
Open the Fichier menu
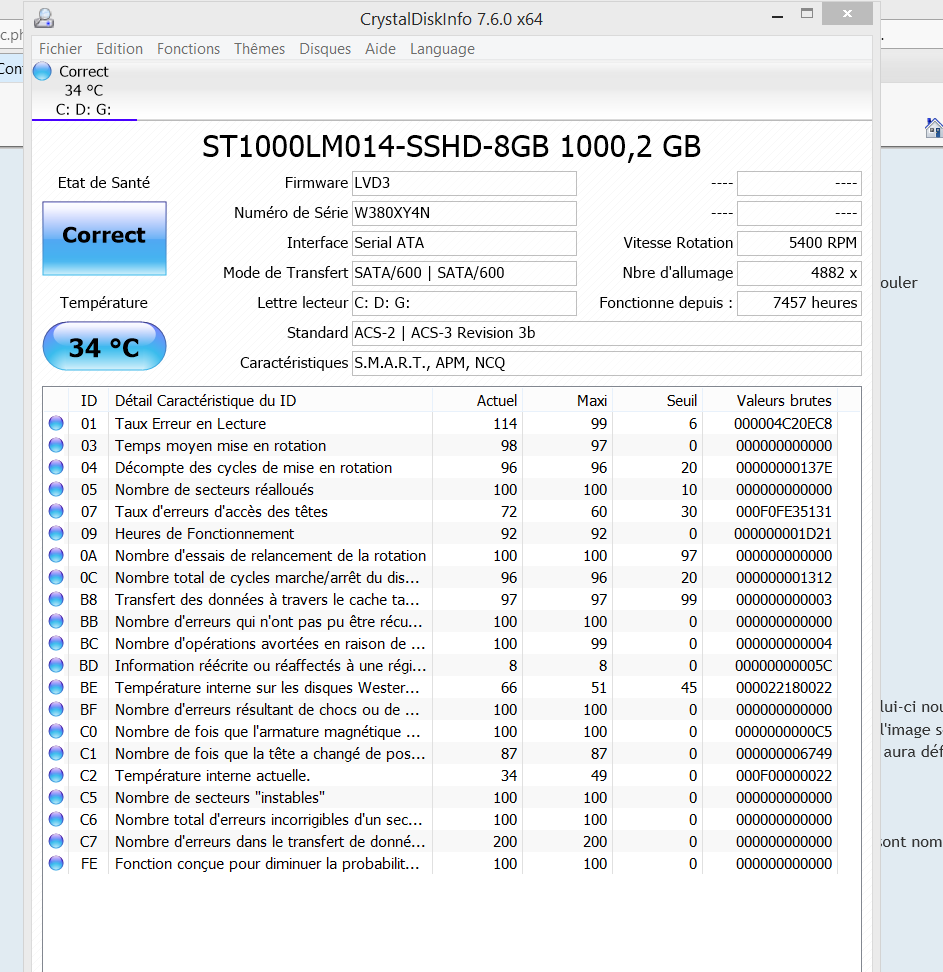[x=60, y=49]
